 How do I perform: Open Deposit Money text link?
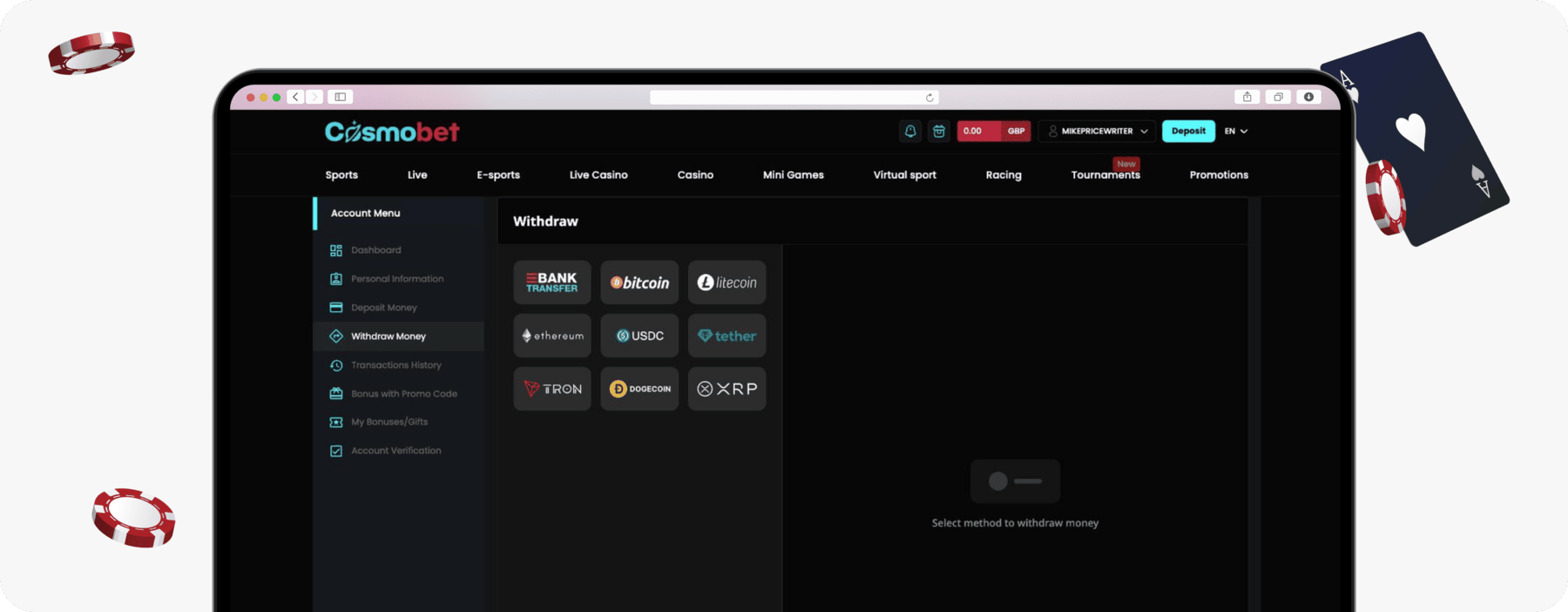point(384,308)
